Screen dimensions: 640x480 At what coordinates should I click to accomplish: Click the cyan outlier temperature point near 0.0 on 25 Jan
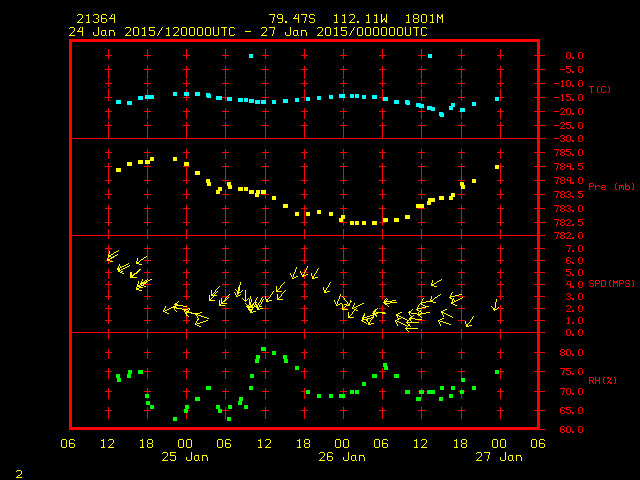coord(251,56)
